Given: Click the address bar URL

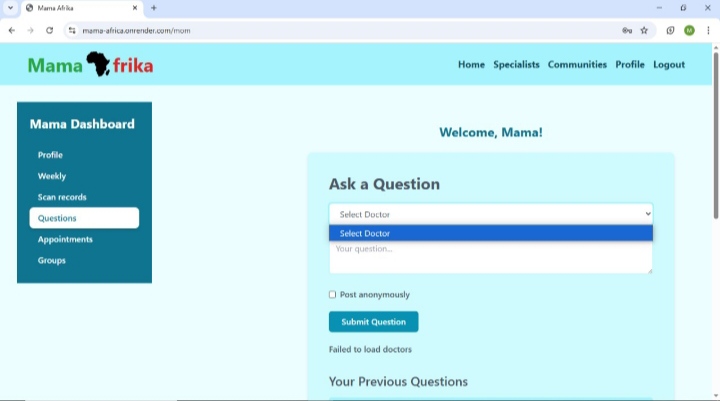Looking at the screenshot, I should (x=136, y=30).
